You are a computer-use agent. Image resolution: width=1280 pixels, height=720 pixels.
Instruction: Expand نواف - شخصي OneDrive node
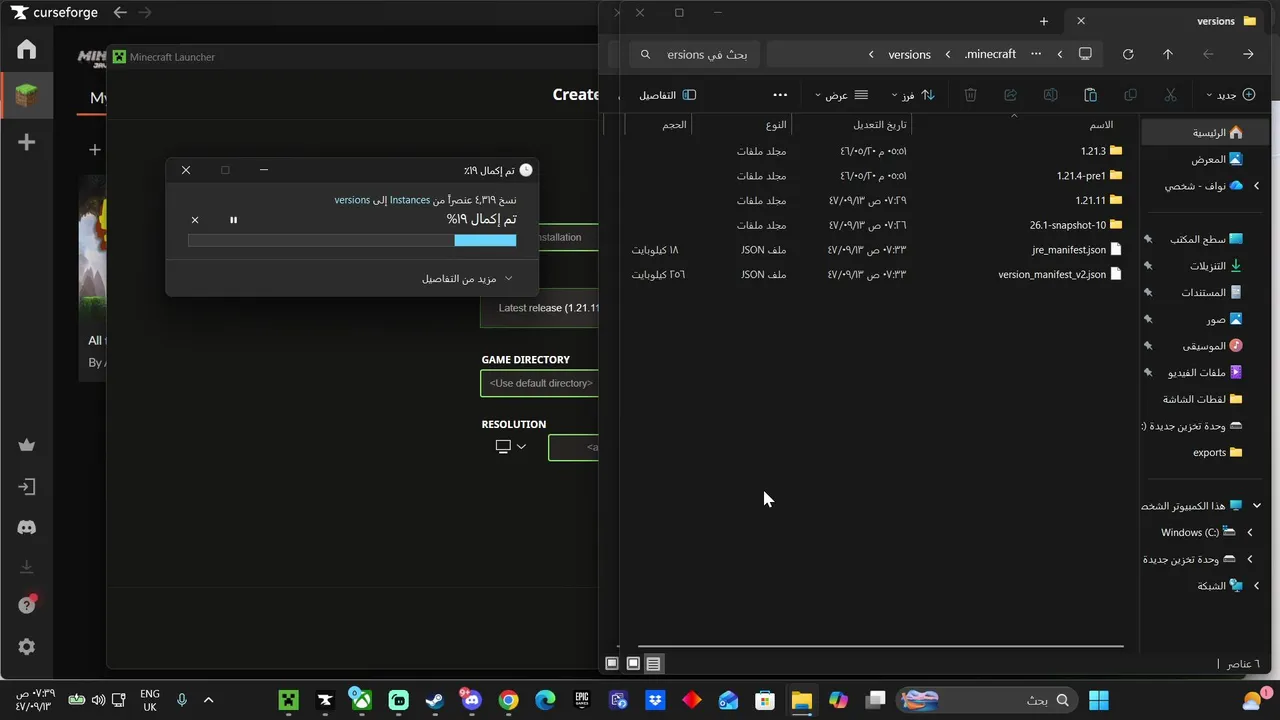(1256, 186)
